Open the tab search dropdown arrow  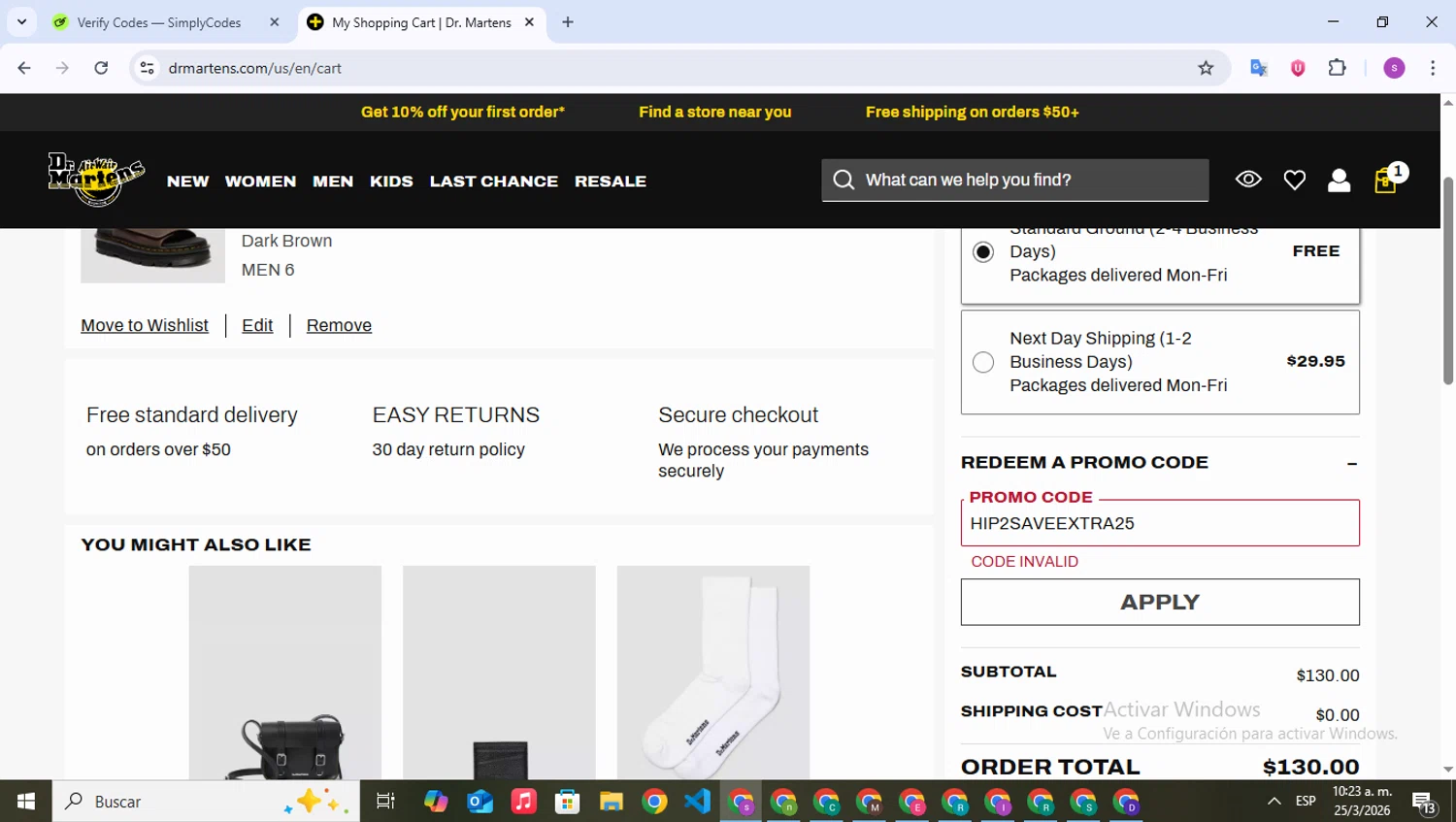pos(21,21)
